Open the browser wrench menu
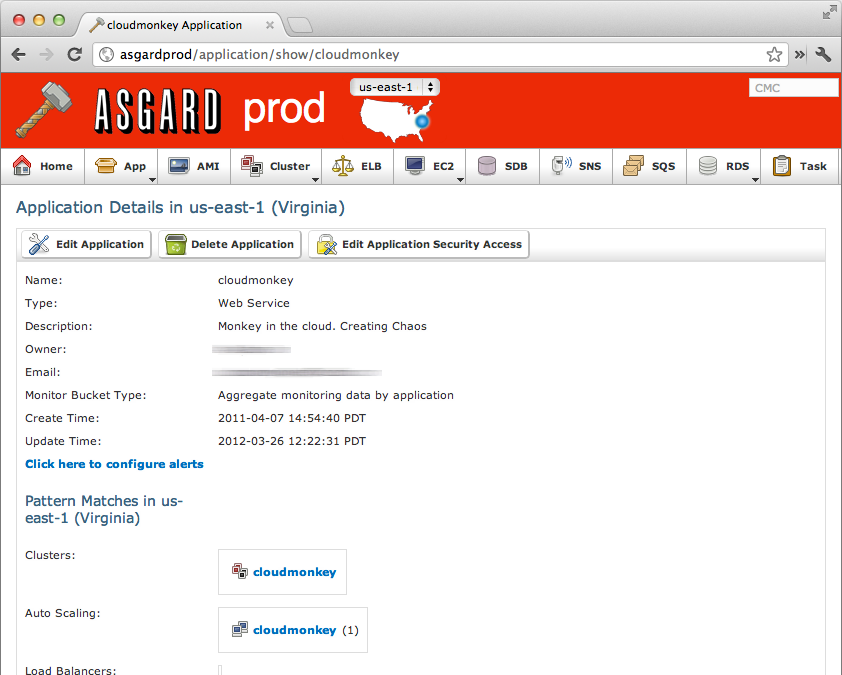Viewport: 842px width, 675px height. coord(823,54)
